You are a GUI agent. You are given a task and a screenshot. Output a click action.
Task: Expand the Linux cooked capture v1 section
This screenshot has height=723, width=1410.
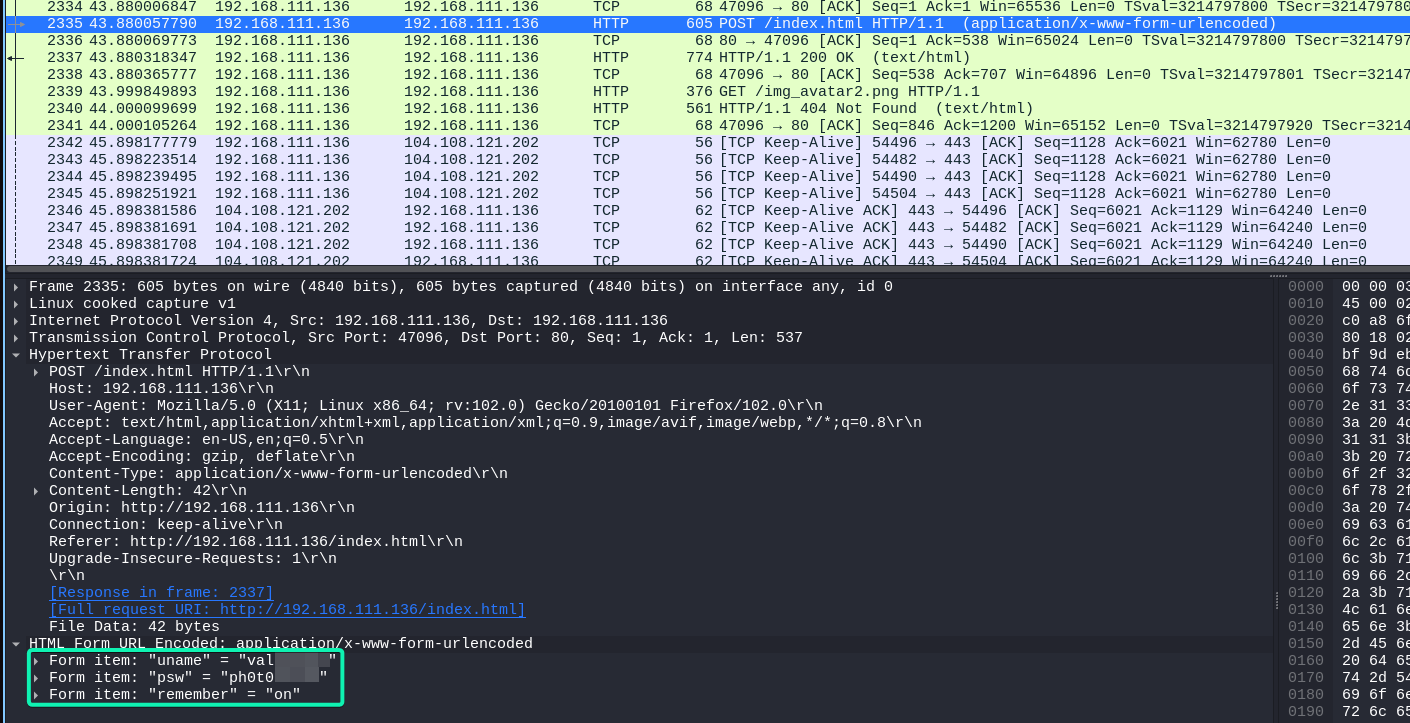17,304
